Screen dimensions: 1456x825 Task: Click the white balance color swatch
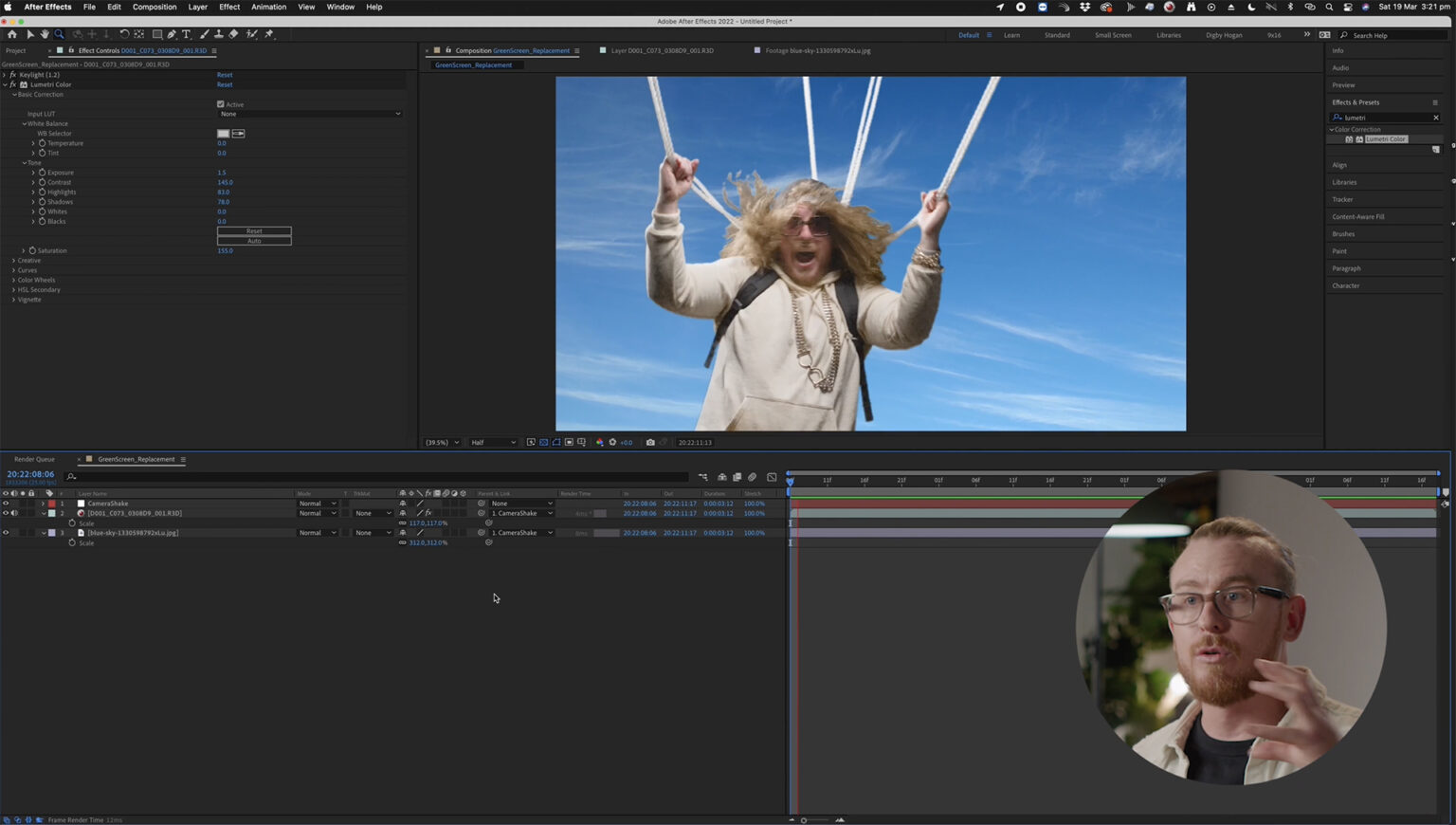click(224, 134)
